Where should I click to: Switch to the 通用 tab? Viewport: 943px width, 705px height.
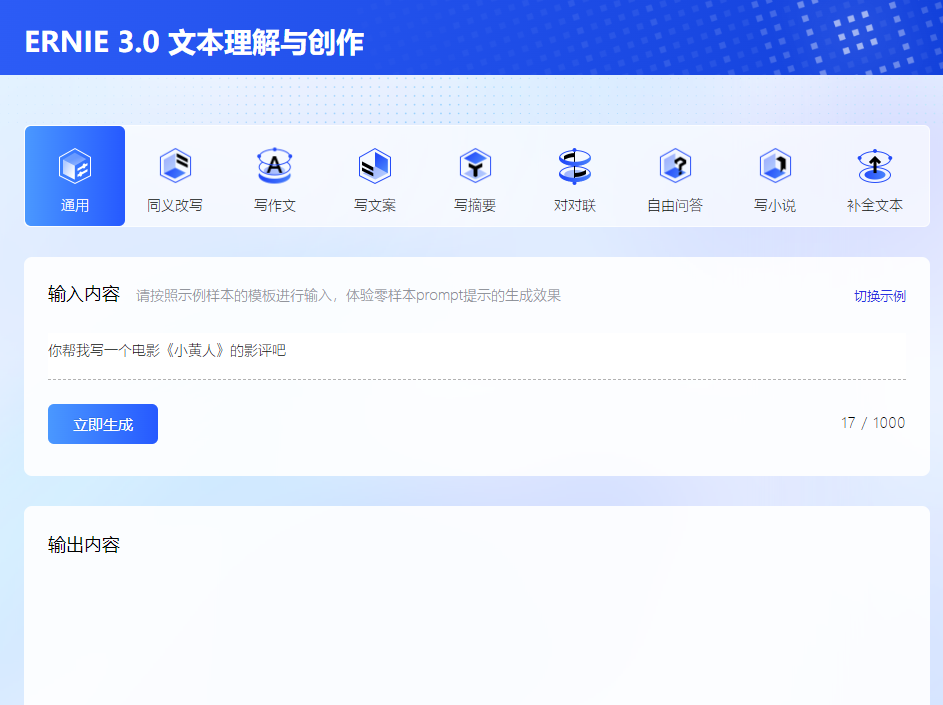pyautogui.click(x=74, y=176)
